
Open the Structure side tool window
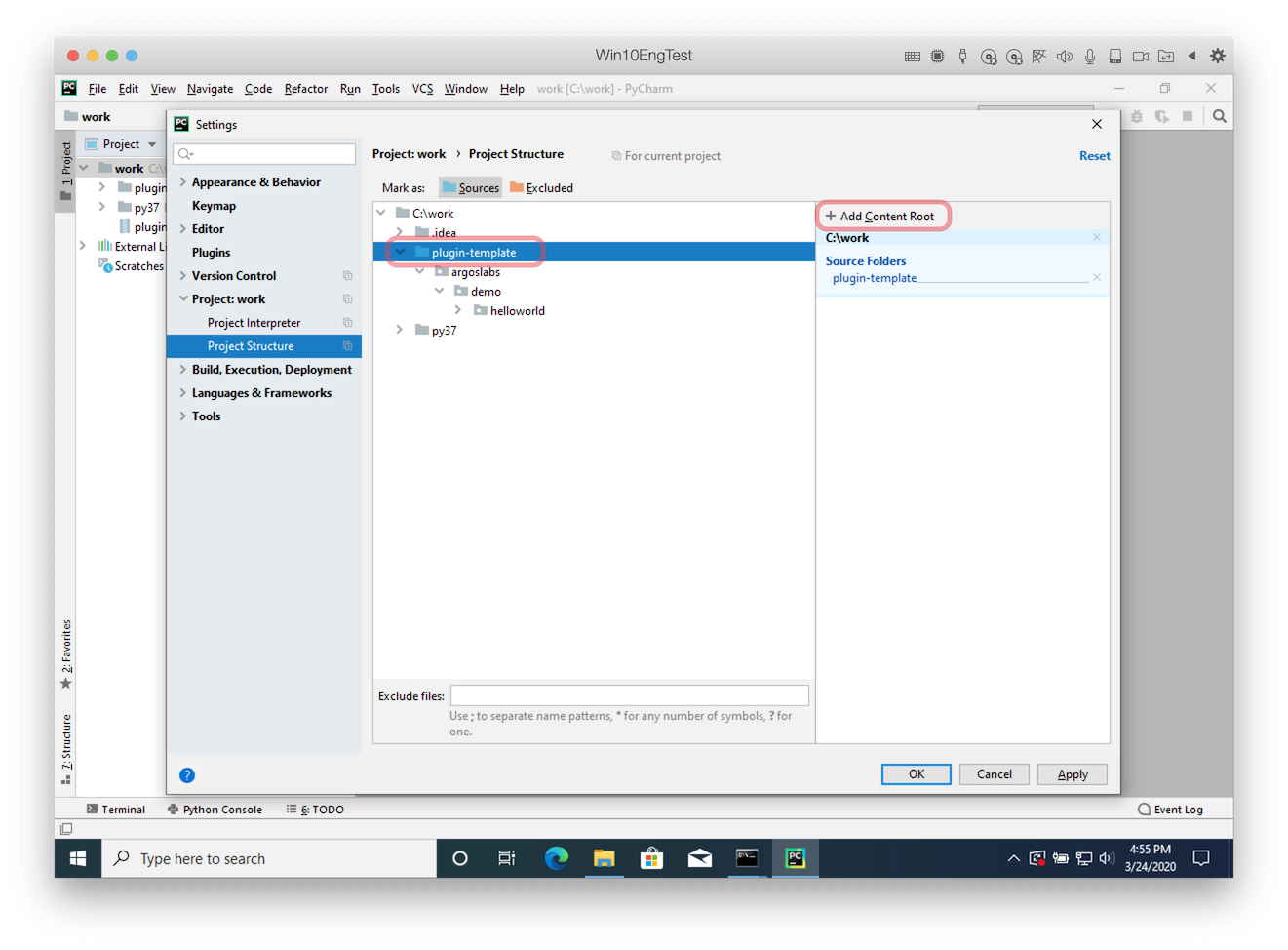[x=66, y=749]
